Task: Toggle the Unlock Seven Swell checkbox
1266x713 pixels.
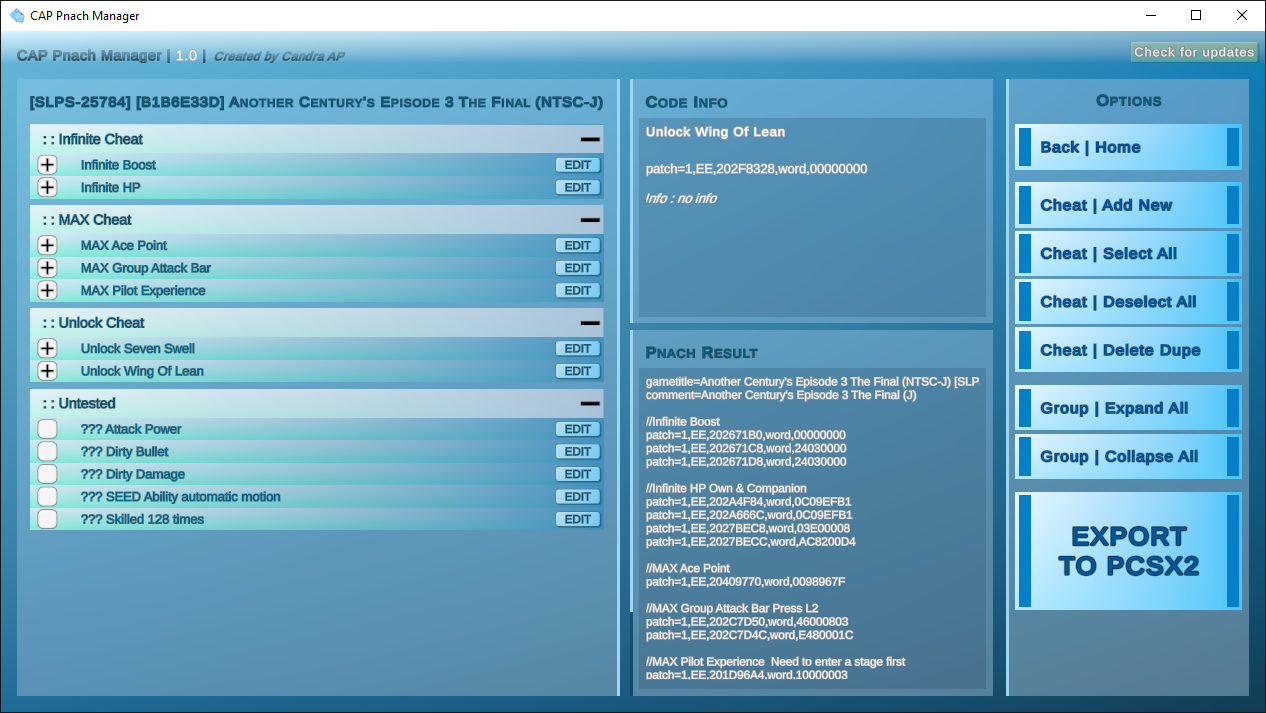Action: tap(47, 348)
